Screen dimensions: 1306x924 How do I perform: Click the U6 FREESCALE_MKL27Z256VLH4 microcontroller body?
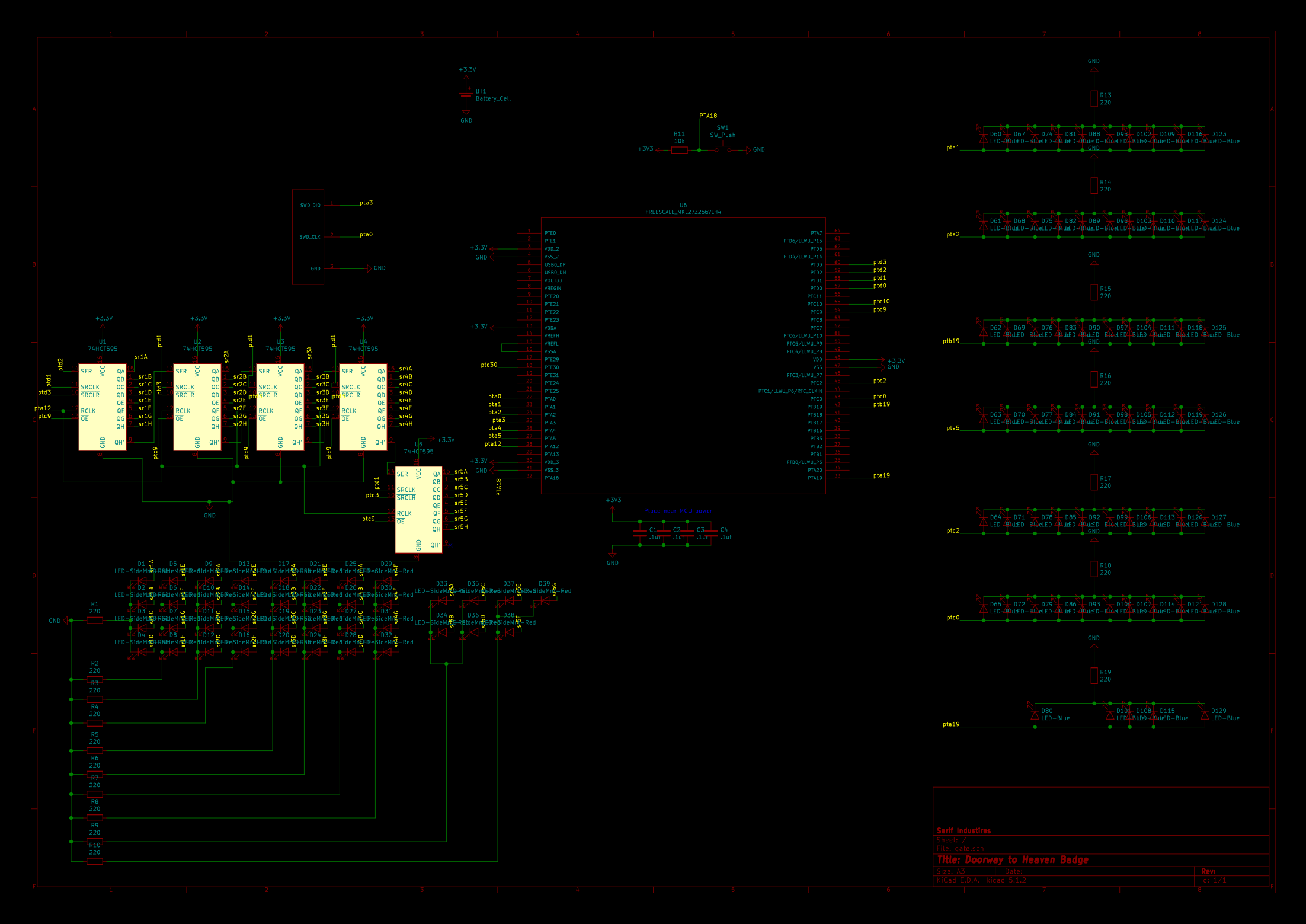tap(683, 356)
